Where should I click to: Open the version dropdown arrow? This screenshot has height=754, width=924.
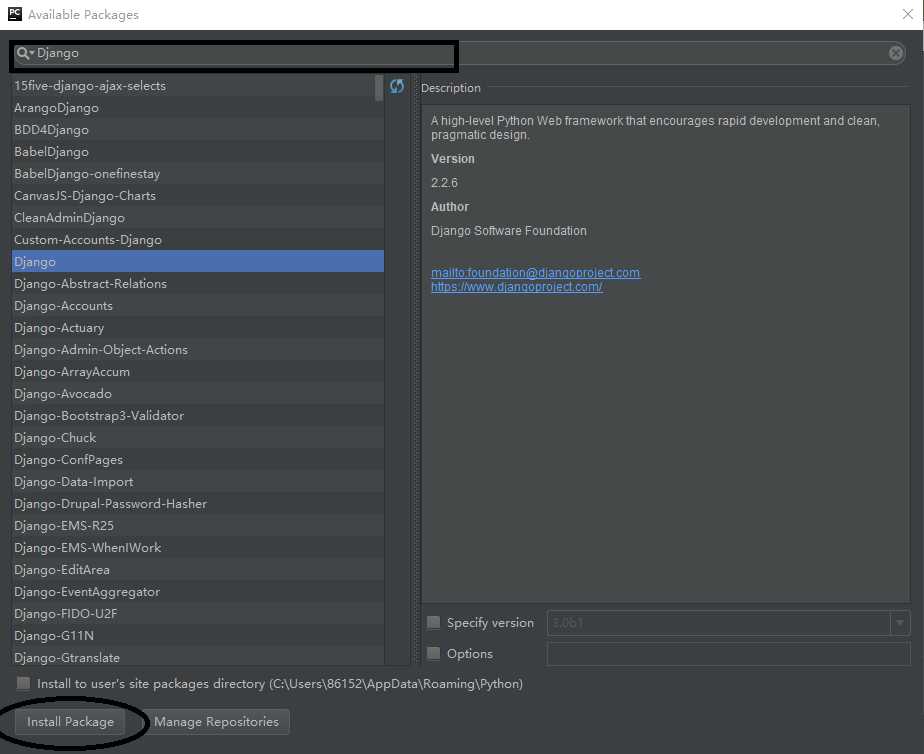tap(900, 623)
